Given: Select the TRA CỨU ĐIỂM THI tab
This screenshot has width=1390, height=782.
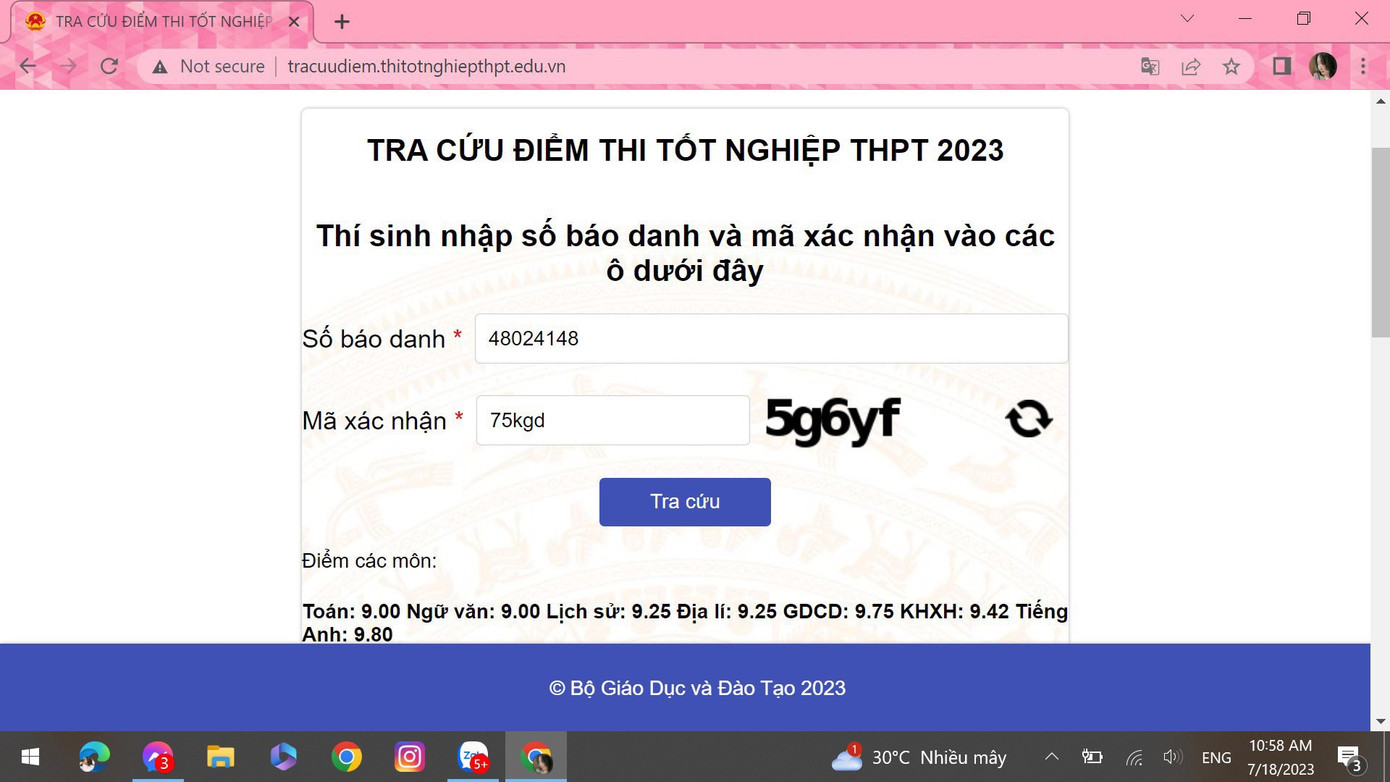Looking at the screenshot, I should tap(150, 20).
